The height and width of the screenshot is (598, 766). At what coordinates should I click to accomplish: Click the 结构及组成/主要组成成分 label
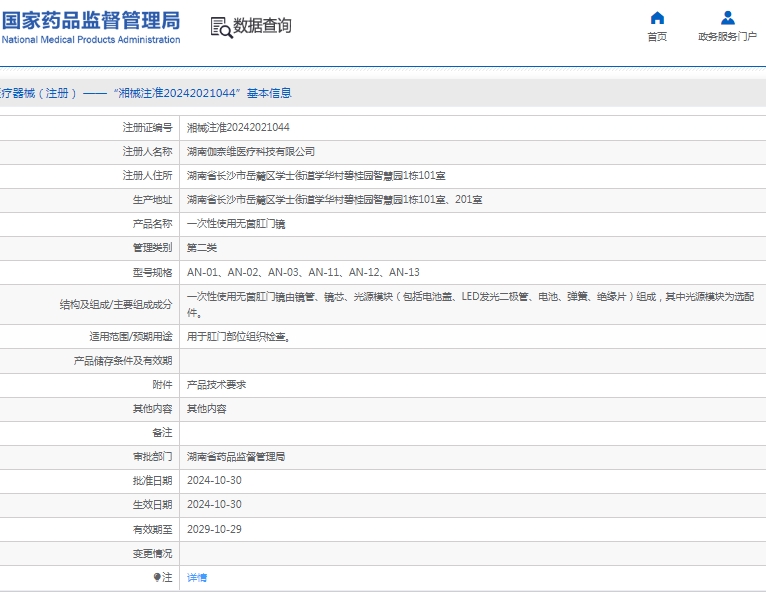[116, 304]
